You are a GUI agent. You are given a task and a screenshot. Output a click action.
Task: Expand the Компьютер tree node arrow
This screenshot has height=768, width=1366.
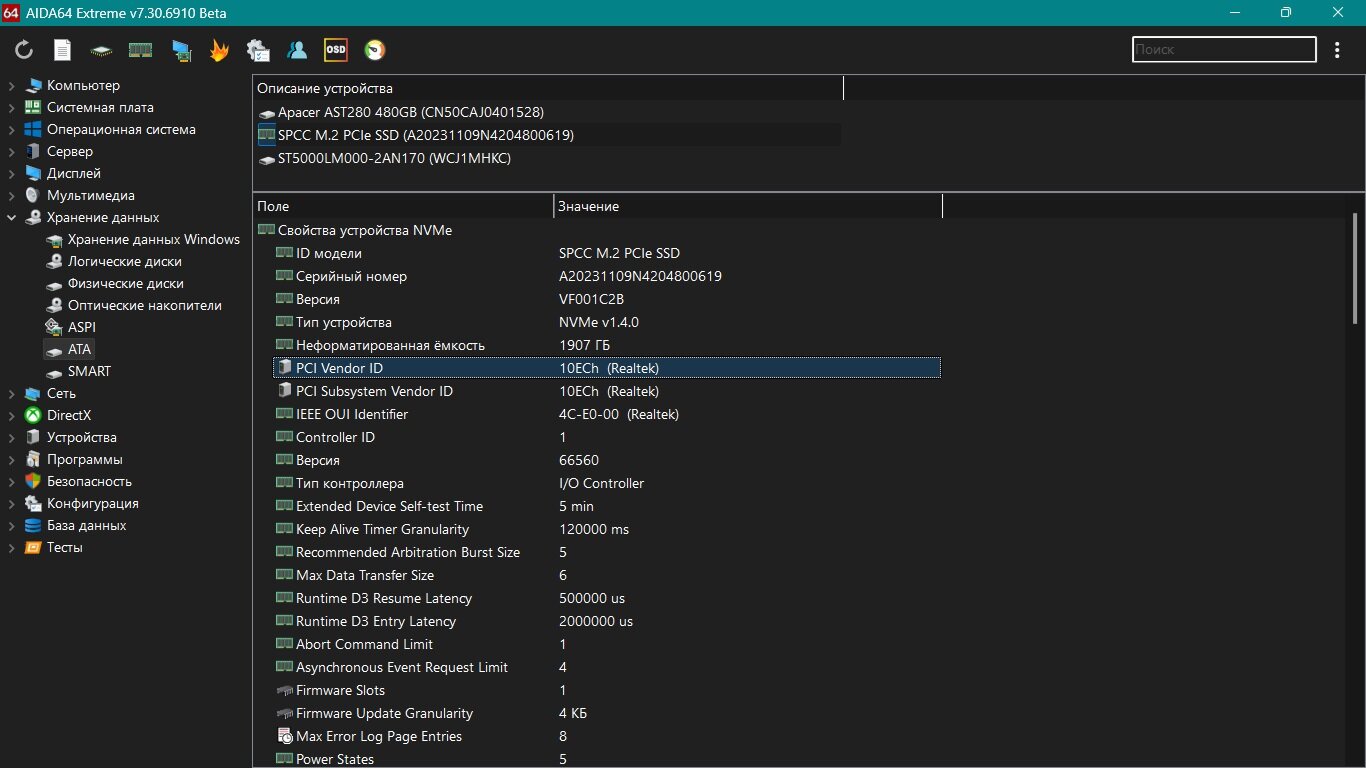(12, 86)
